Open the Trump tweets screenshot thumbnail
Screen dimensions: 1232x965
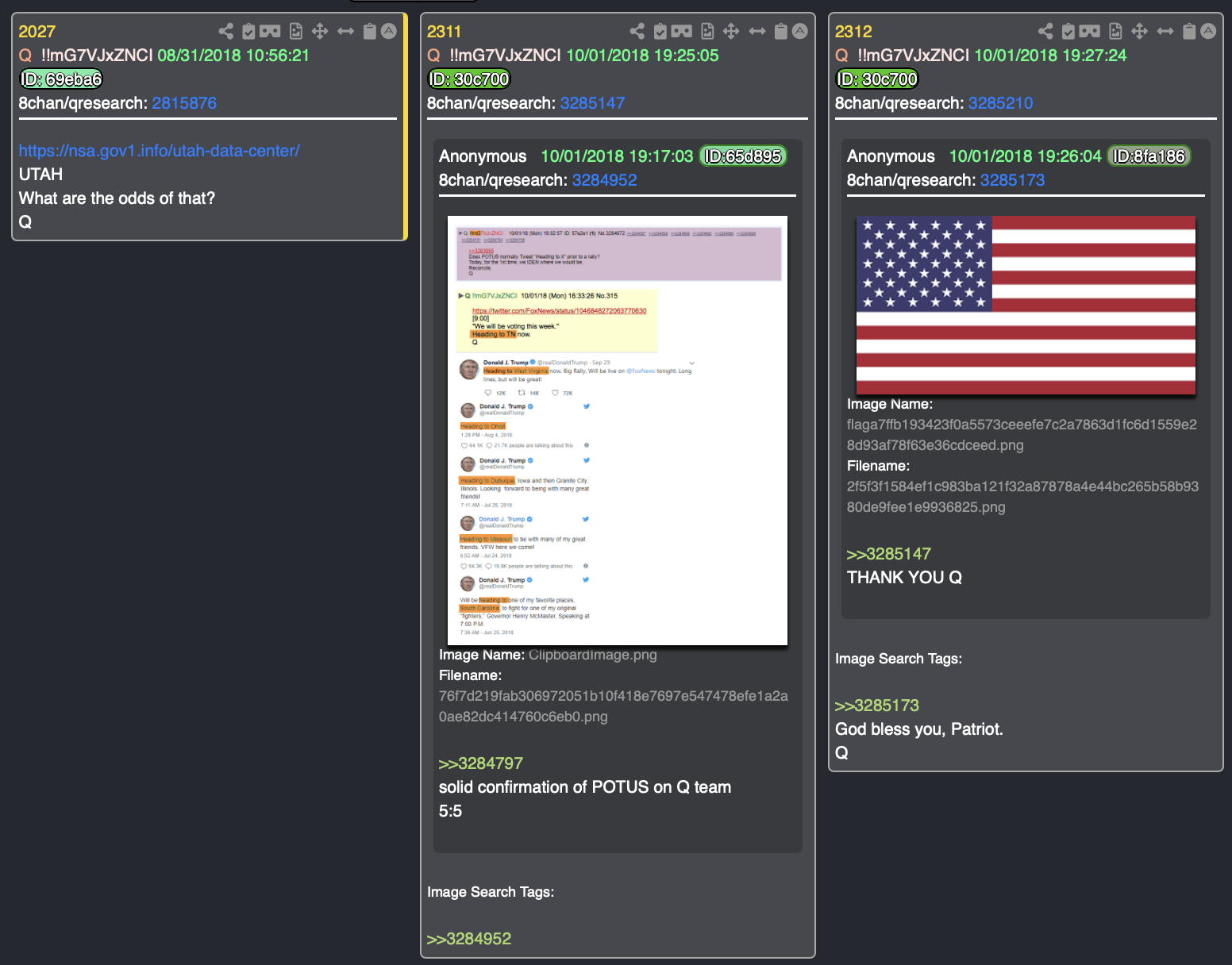click(x=618, y=430)
